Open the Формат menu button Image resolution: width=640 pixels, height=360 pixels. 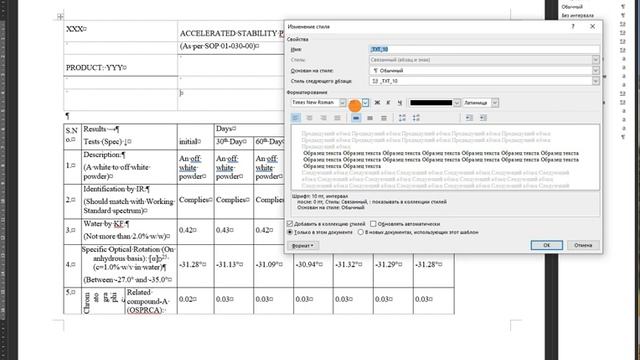(303, 246)
